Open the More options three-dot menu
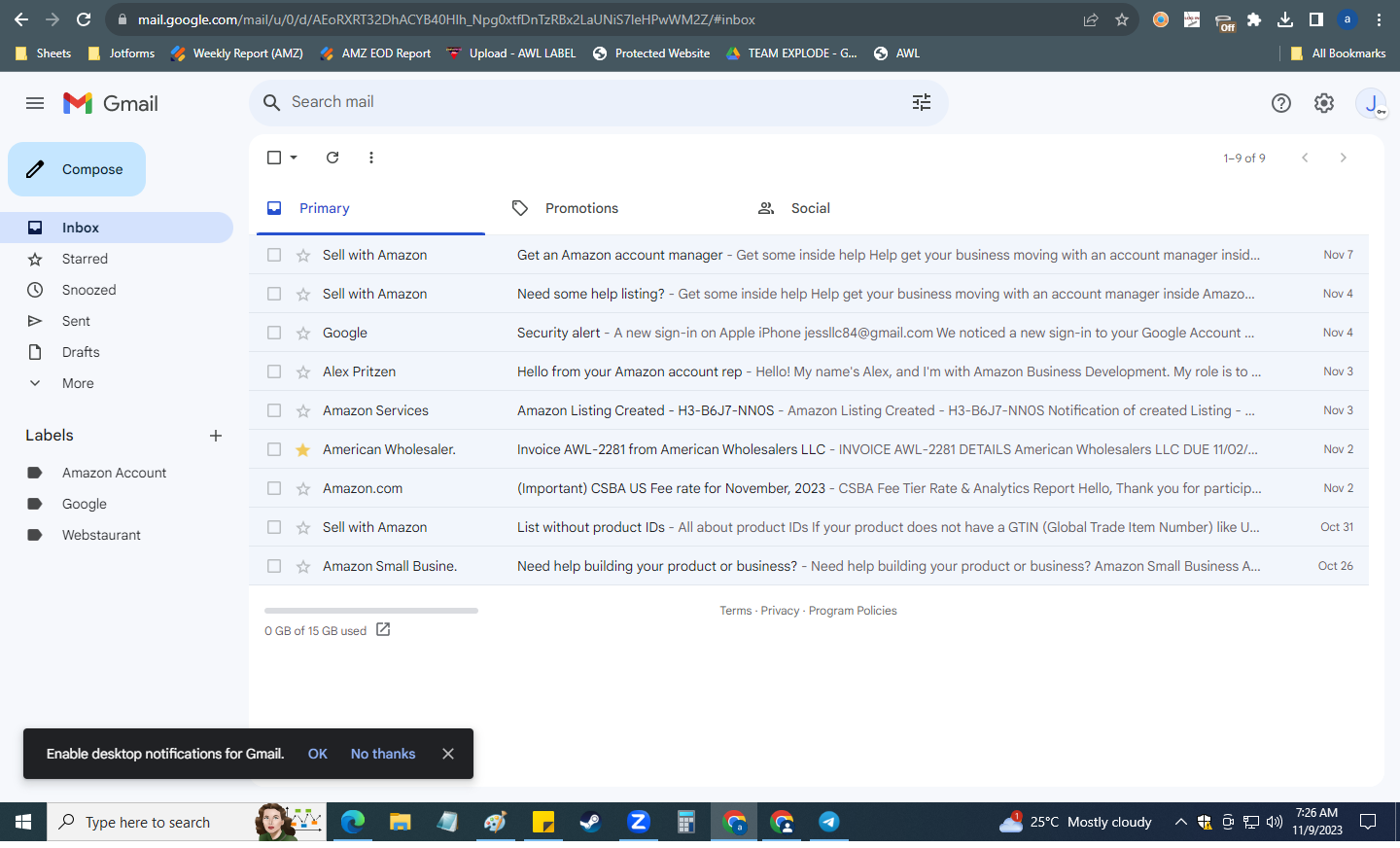 (x=371, y=158)
